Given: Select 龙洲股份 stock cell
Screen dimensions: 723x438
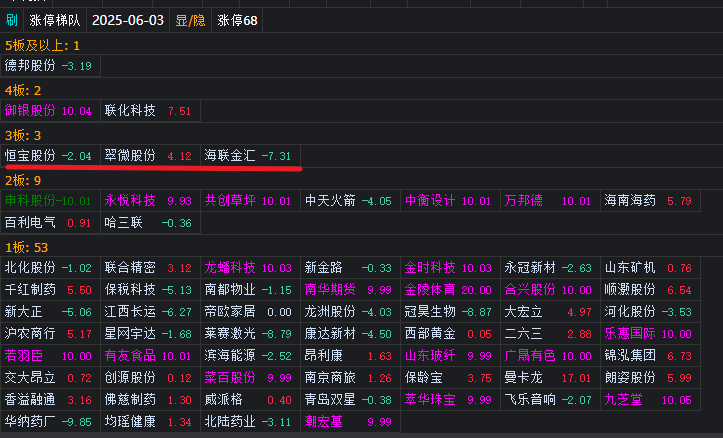Looking at the screenshot, I should coord(350,312).
